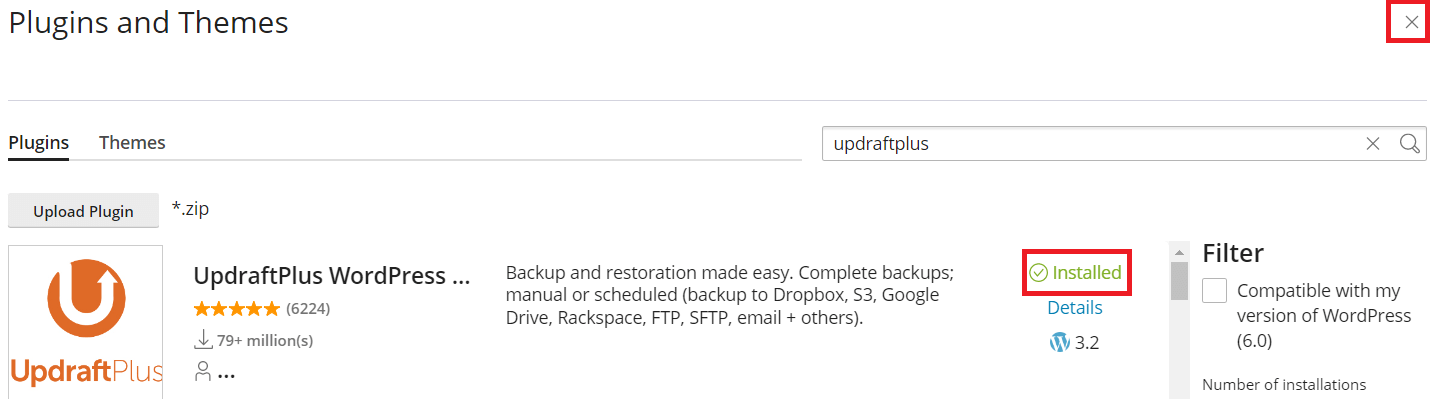Click the plugin list scrollbar thumb
The height and width of the screenshot is (399, 1434).
click(1179, 281)
